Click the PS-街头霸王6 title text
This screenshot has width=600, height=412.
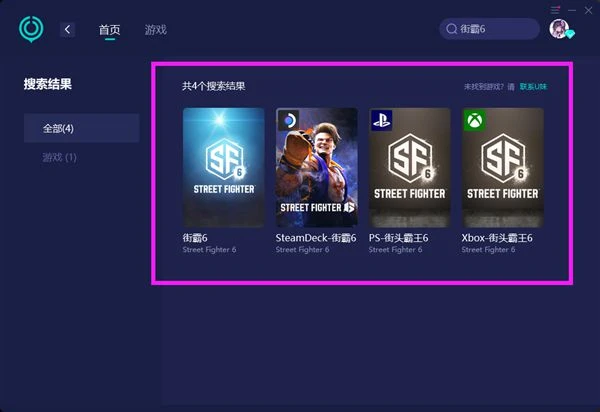point(398,238)
